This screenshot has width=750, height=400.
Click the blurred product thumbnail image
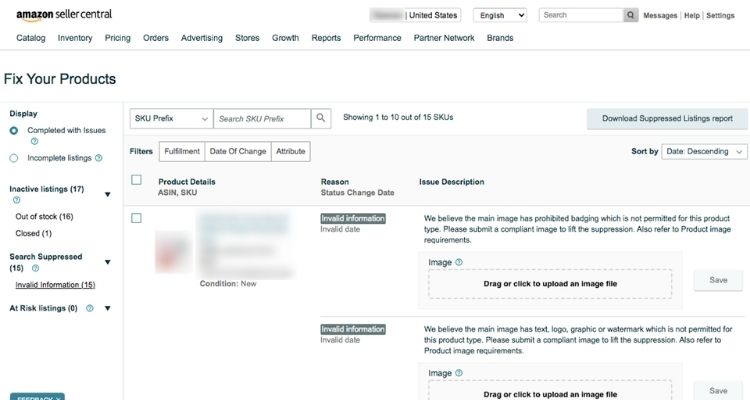tap(174, 250)
